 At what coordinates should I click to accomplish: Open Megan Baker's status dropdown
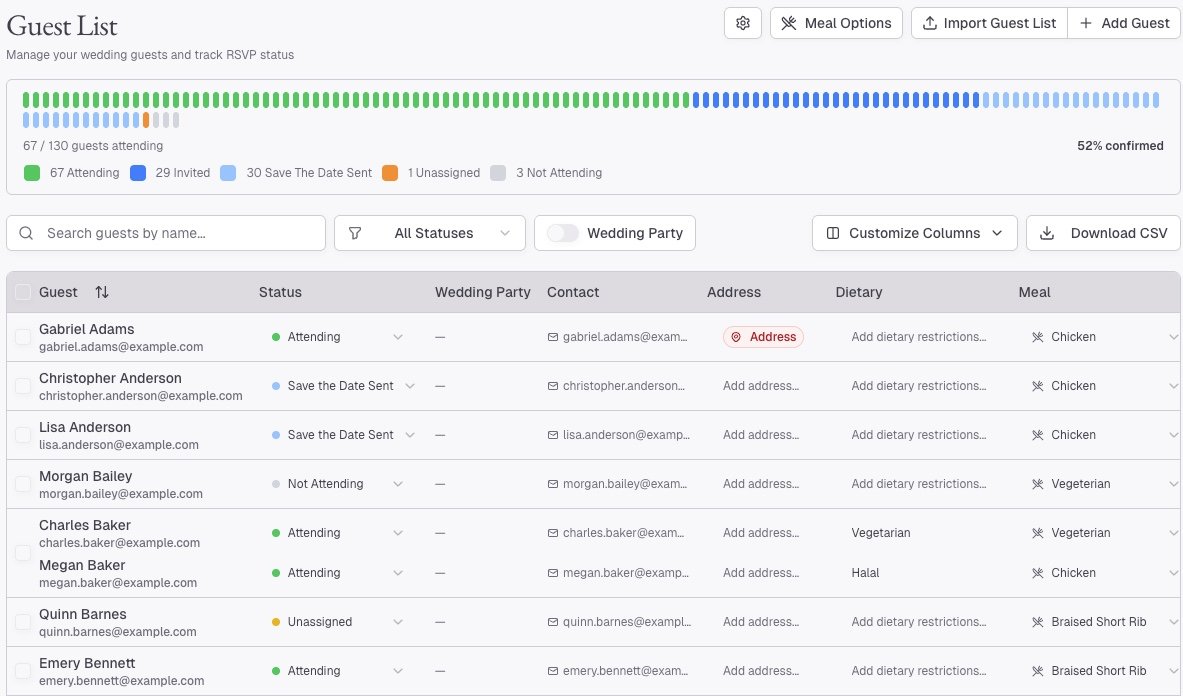(337, 573)
